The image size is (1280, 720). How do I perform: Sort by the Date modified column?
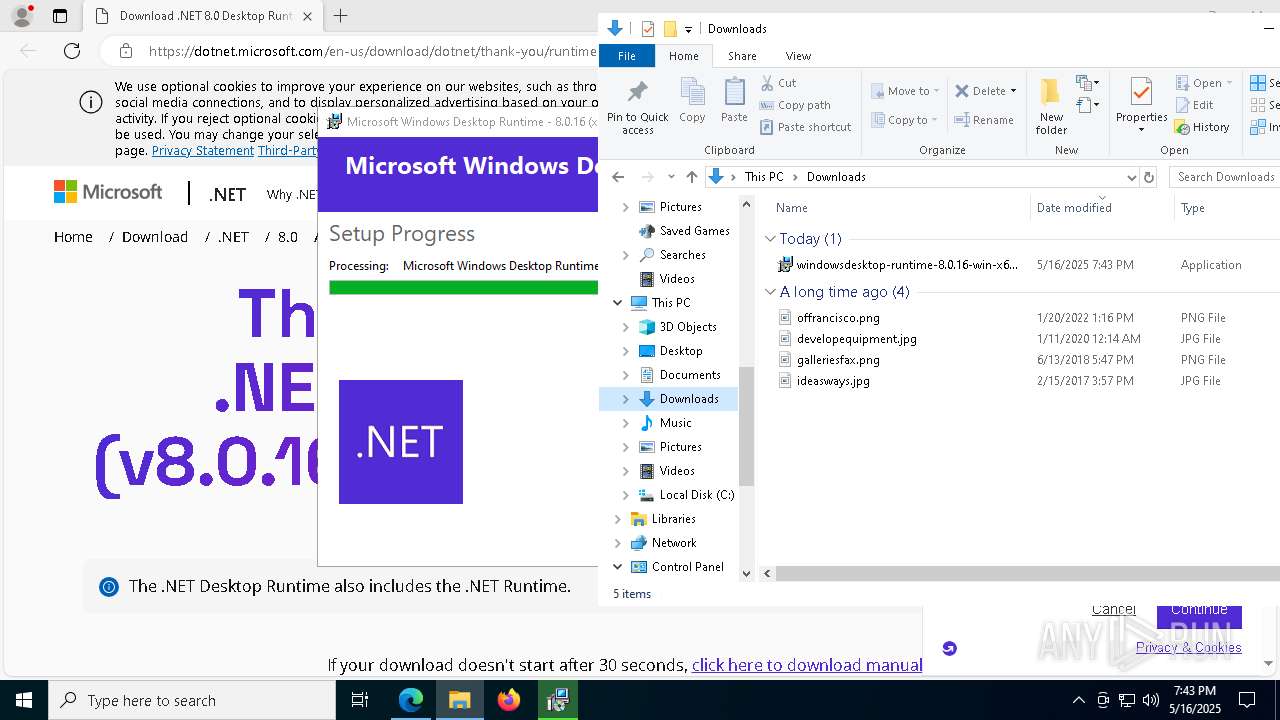tap(1073, 208)
